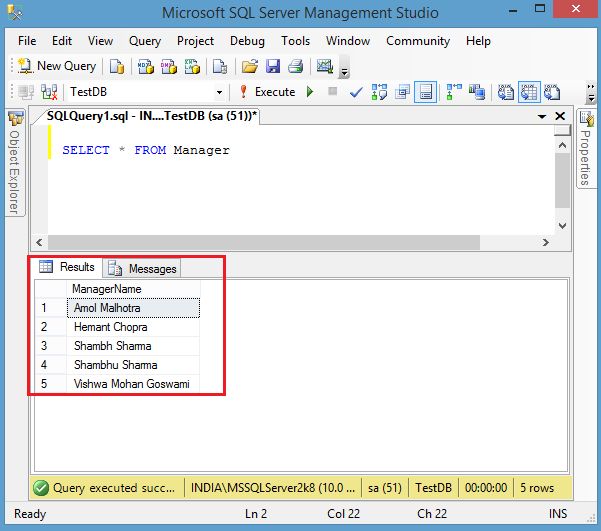Click editor horizontal scrollbar left arrow
601x531 pixels.
coord(39,242)
